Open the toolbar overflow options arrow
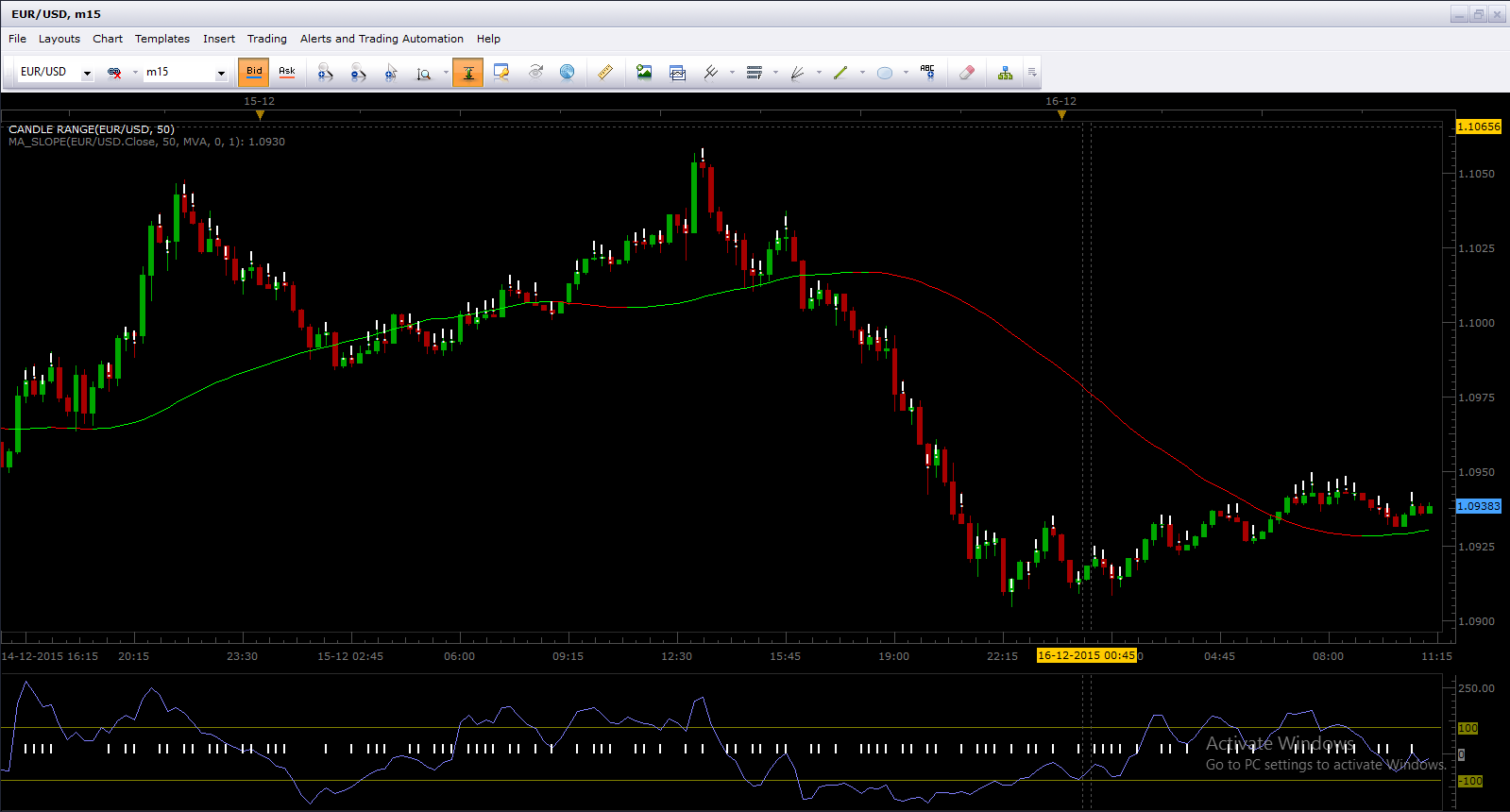This screenshot has width=1510, height=812. 1032,73
